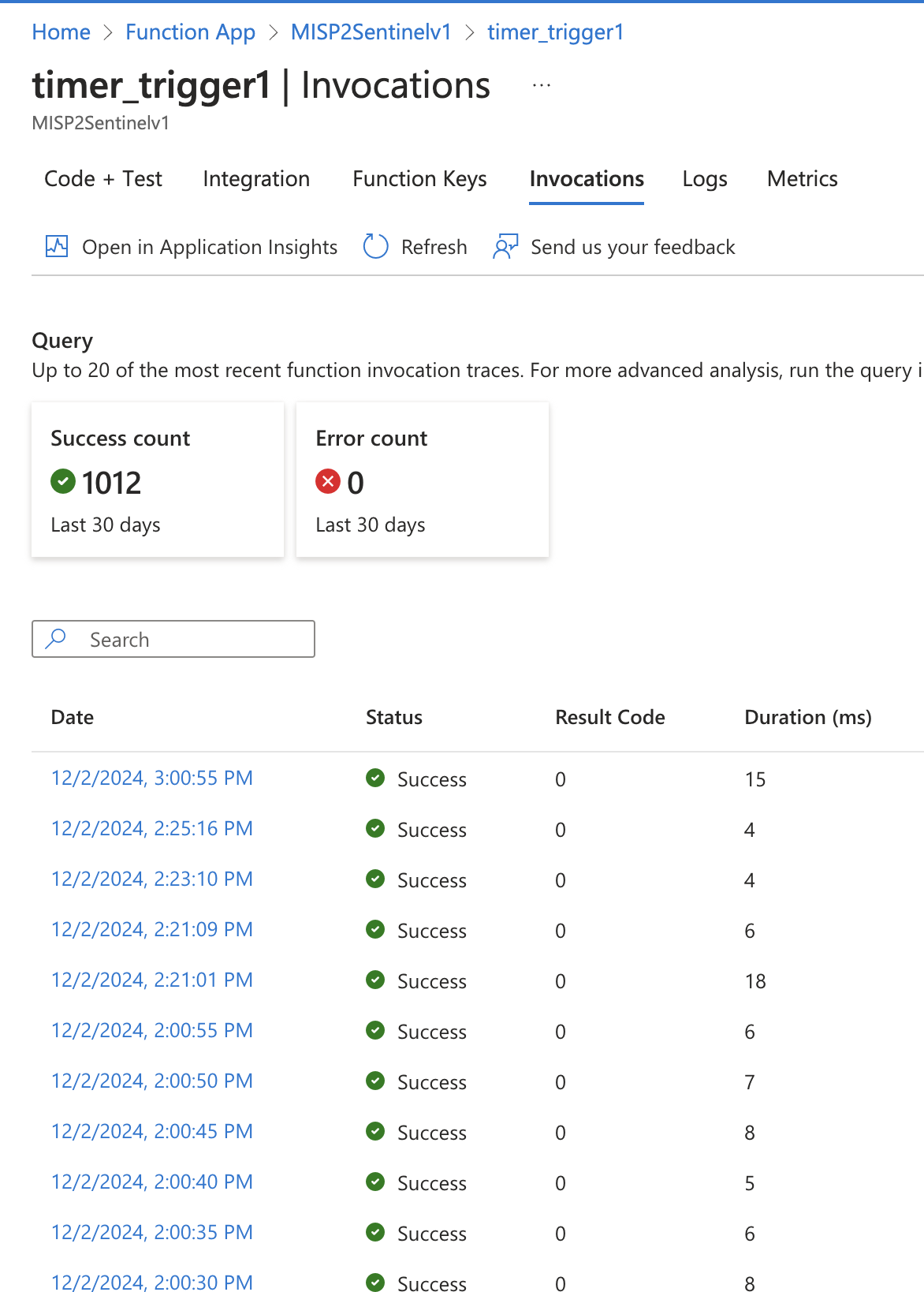The height and width of the screenshot is (1292, 924).
Task: Open the Metrics tab
Action: pos(802,179)
